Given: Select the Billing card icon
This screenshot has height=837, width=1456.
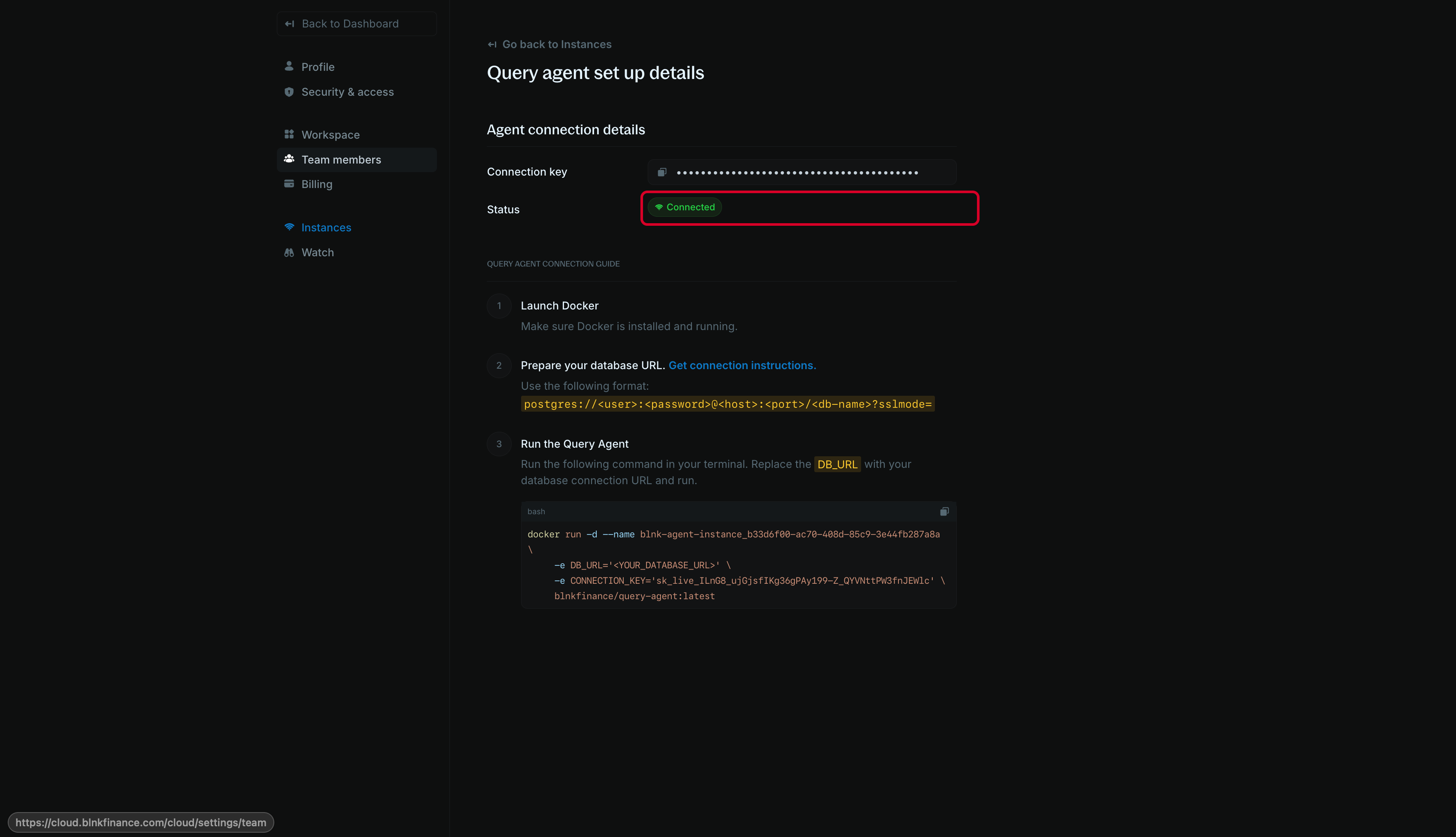Looking at the screenshot, I should pos(289,183).
